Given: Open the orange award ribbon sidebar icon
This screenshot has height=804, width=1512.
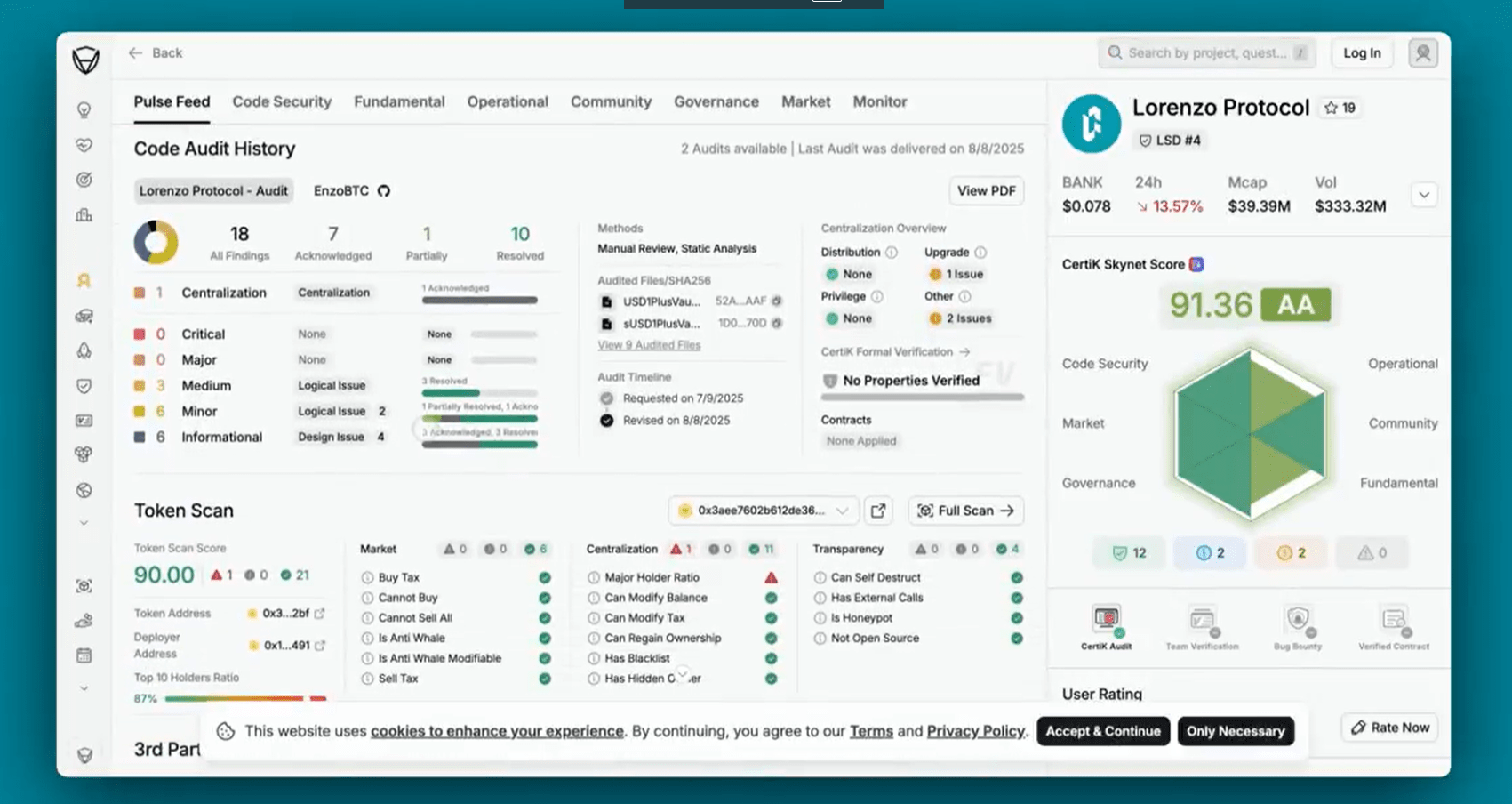Looking at the screenshot, I should [x=84, y=281].
